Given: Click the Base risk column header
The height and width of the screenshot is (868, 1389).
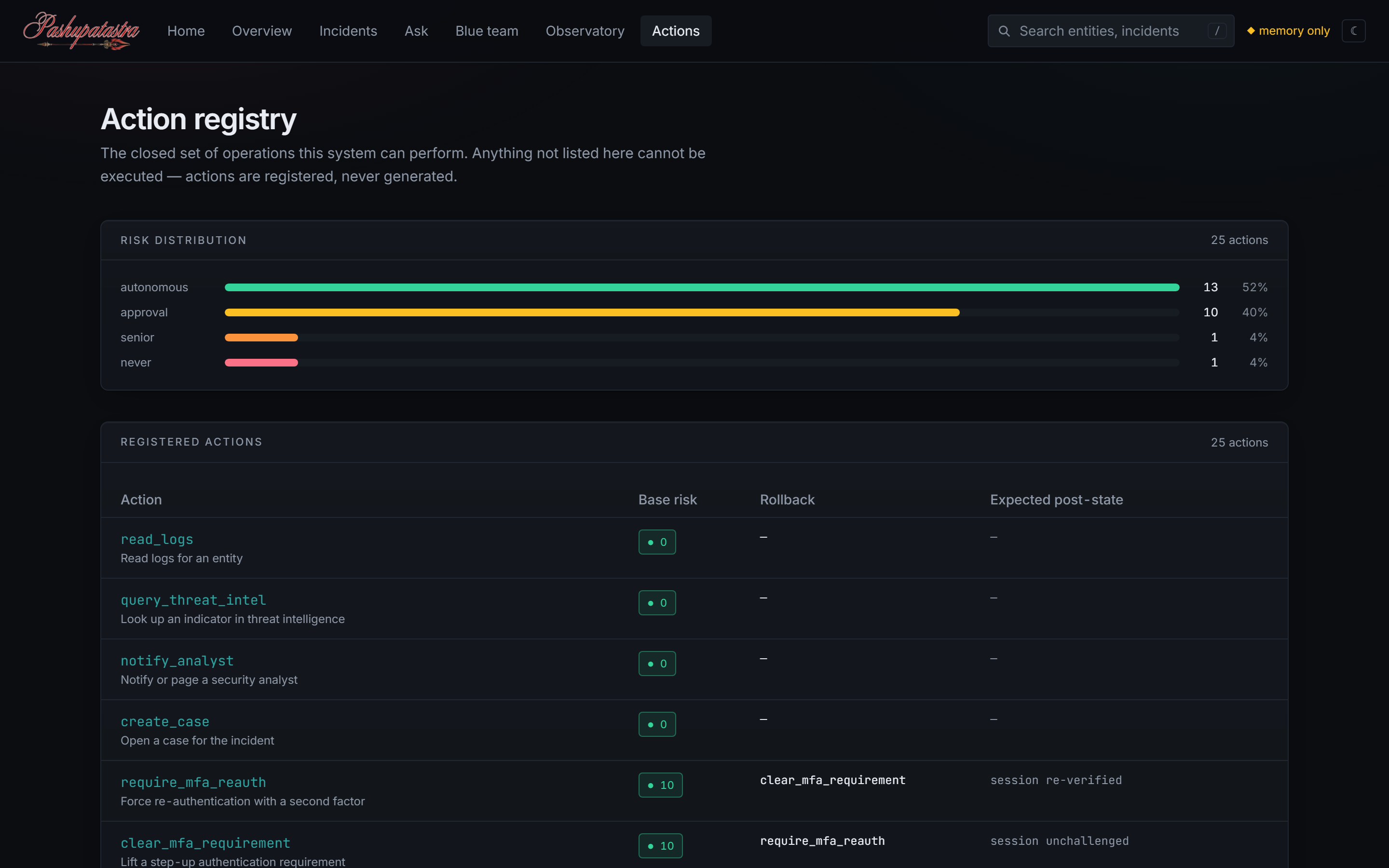Looking at the screenshot, I should [x=667, y=500].
